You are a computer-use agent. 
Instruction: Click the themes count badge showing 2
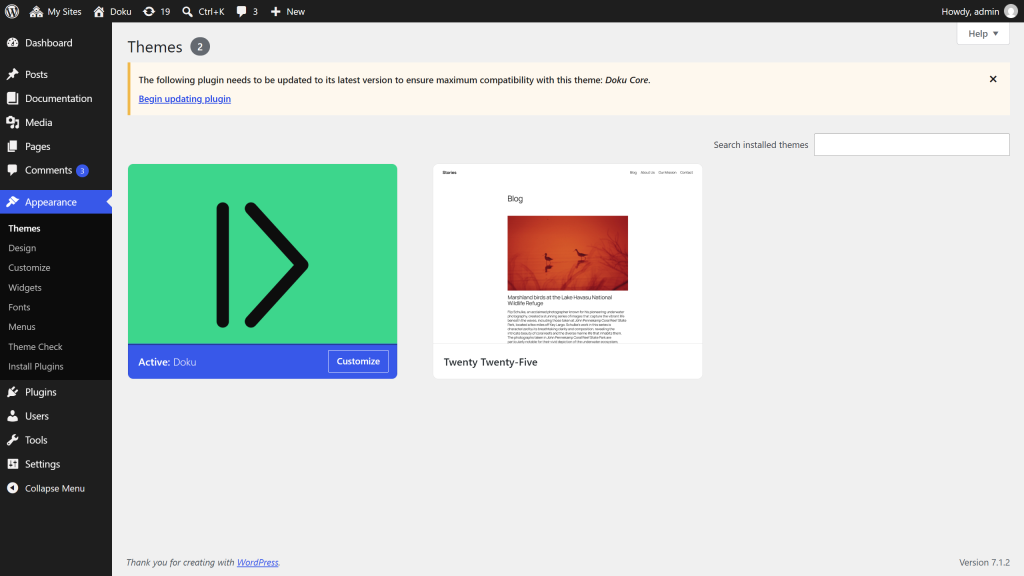pyautogui.click(x=200, y=46)
